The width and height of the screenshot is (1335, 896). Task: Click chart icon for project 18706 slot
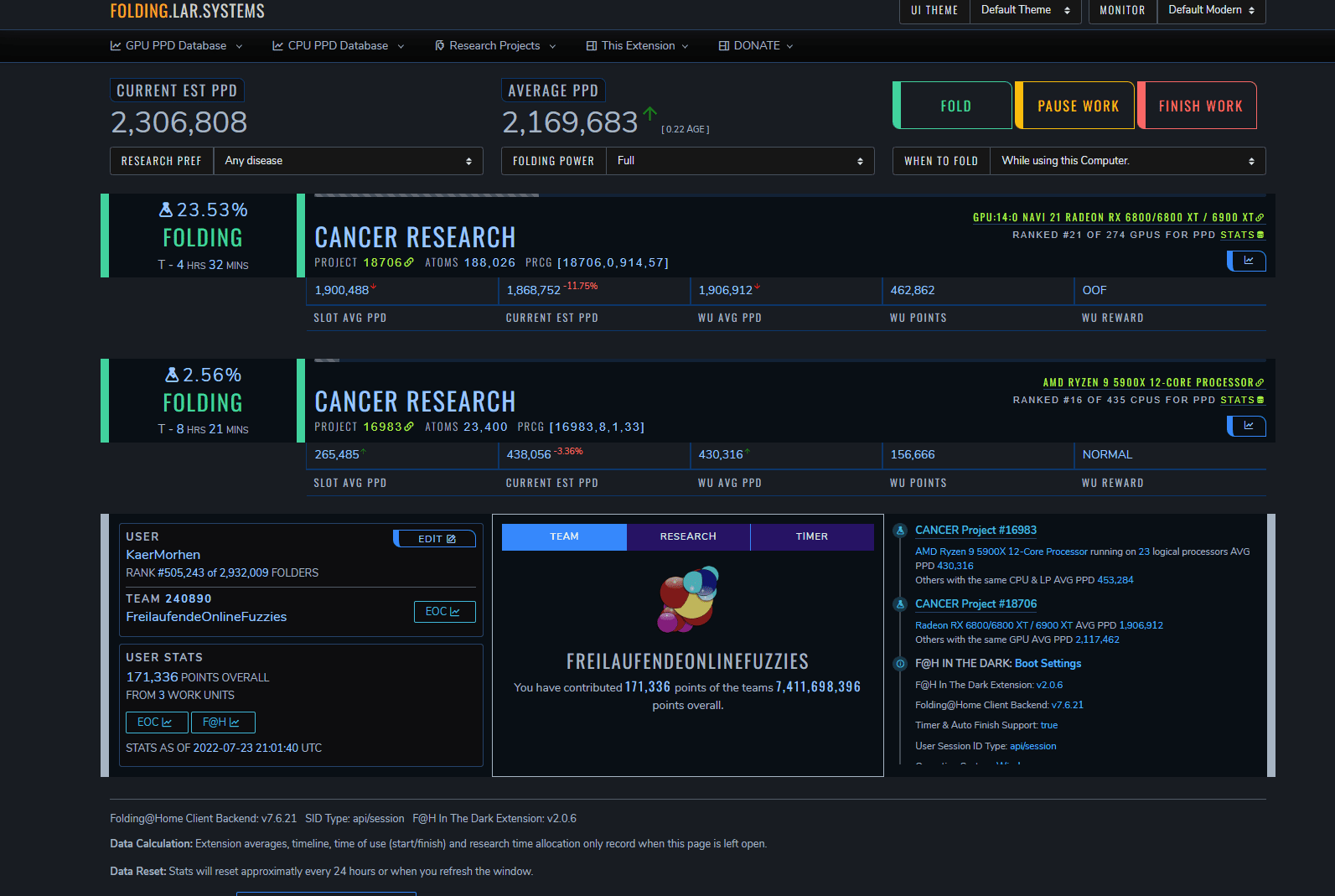1247,261
